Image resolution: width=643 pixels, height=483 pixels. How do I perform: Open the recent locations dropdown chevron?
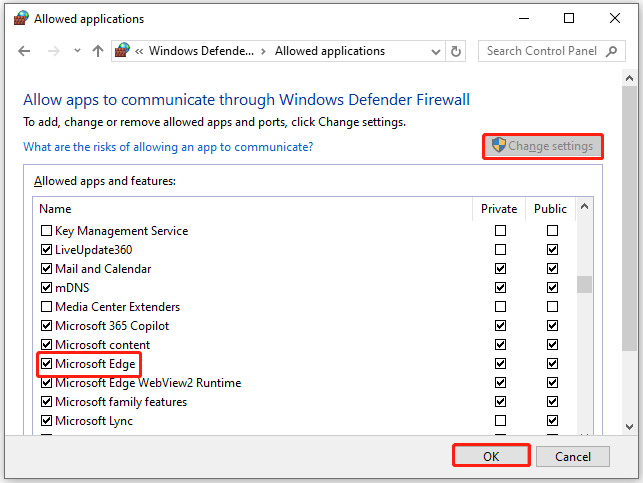(x=77, y=51)
